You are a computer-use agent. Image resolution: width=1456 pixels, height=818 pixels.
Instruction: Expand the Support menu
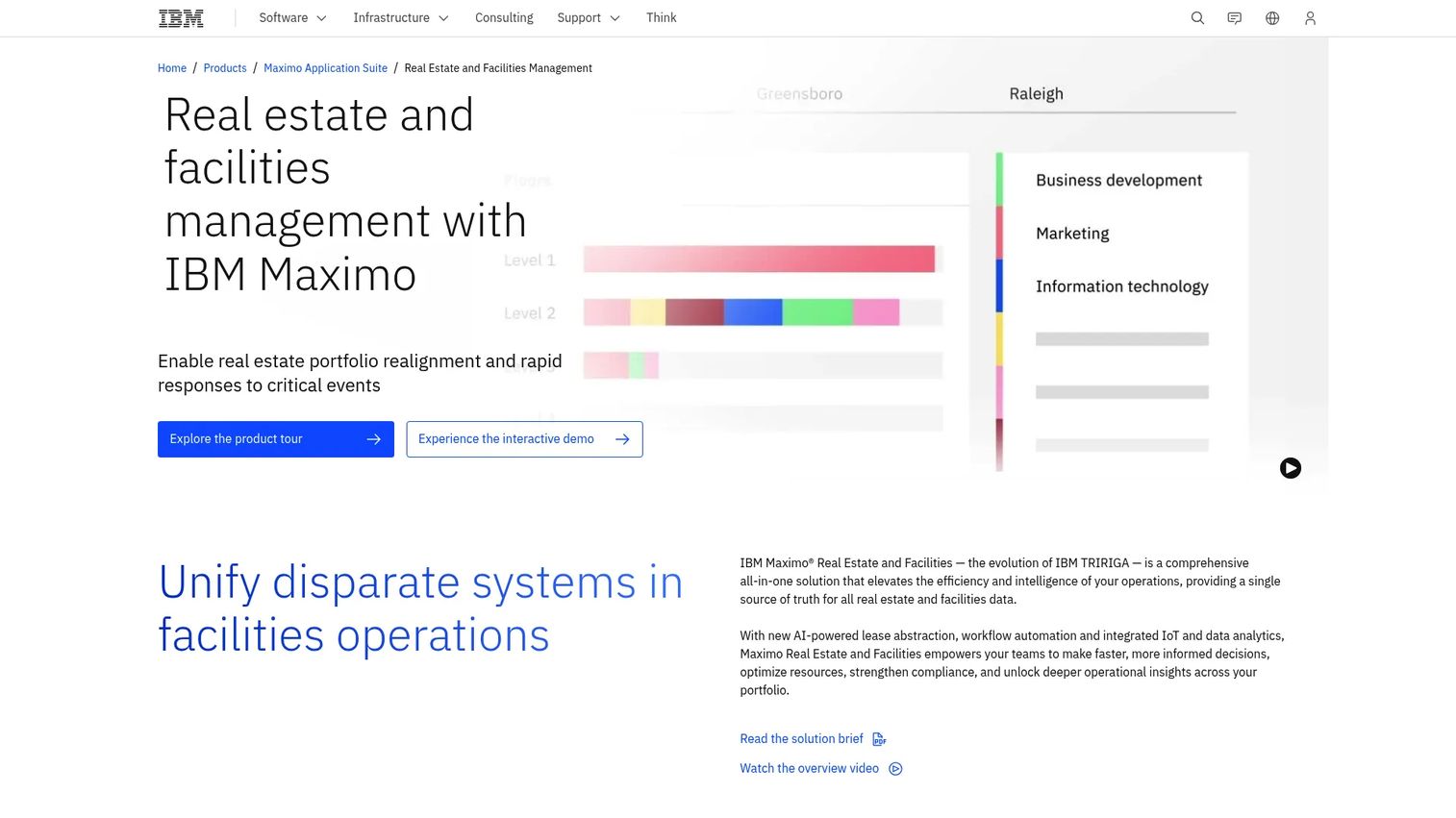(588, 18)
